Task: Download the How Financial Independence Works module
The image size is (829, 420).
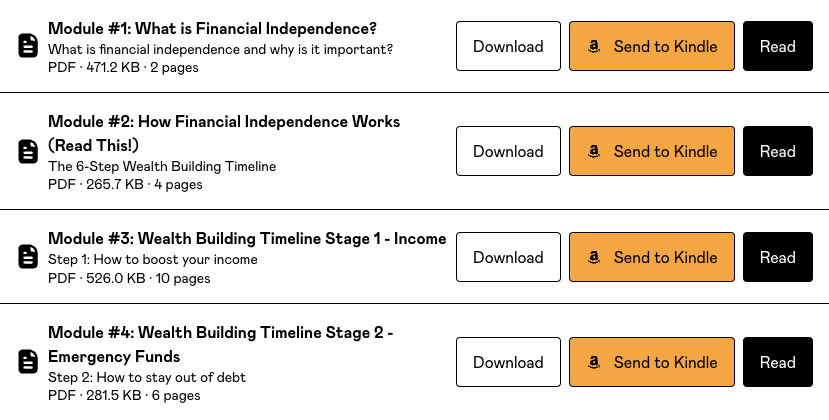Action: tap(508, 152)
